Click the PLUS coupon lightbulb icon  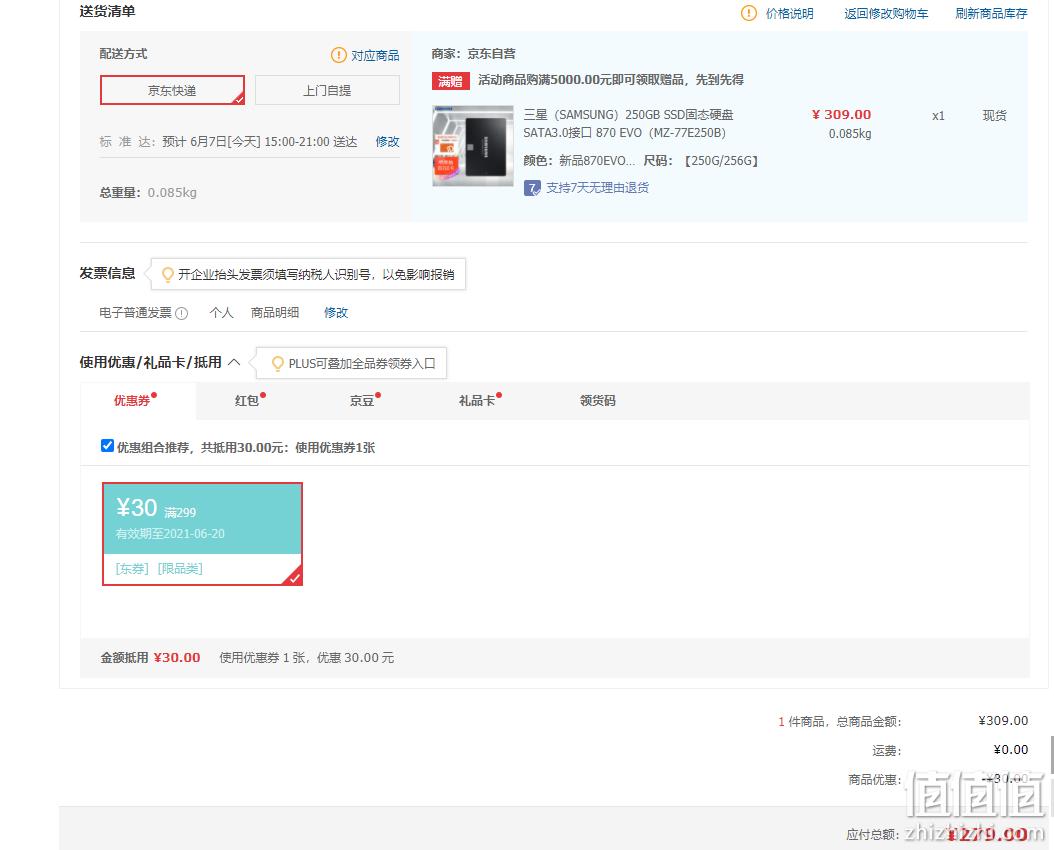tap(277, 364)
